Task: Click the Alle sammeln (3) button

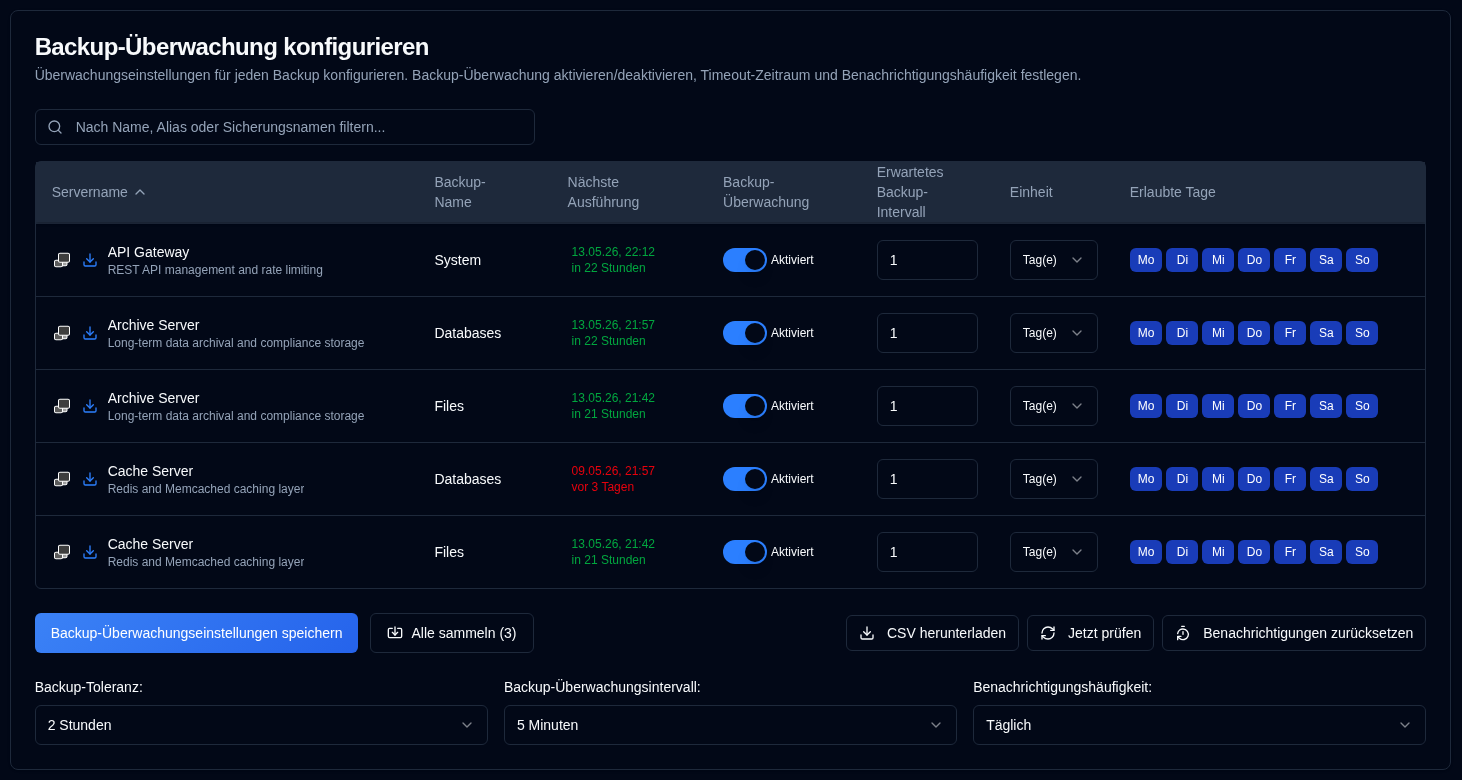Action: click(452, 633)
